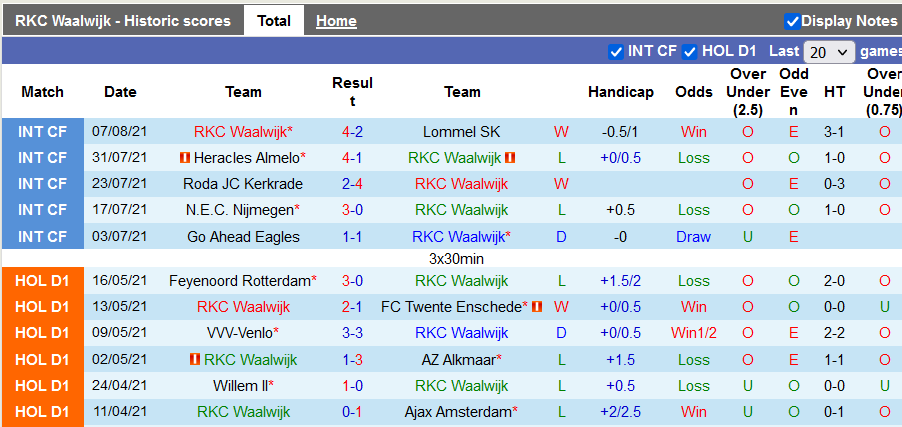Viewport: 902px width, 427px height.
Task: Toggle the Display Notes checkbox
Action: (x=792, y=21)
